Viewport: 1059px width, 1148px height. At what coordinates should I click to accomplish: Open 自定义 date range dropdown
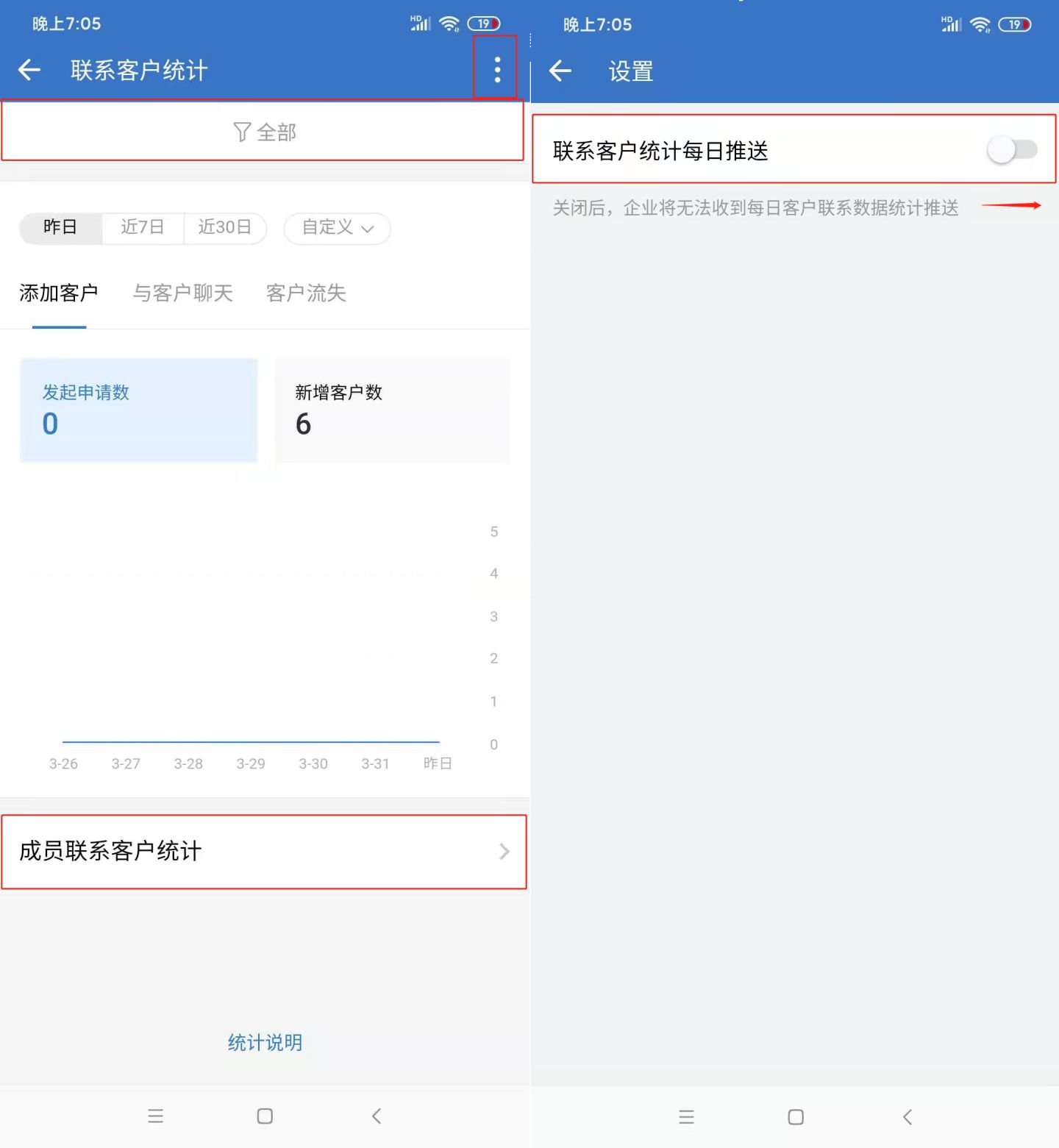pyautogui.click(x=338, y=228)
